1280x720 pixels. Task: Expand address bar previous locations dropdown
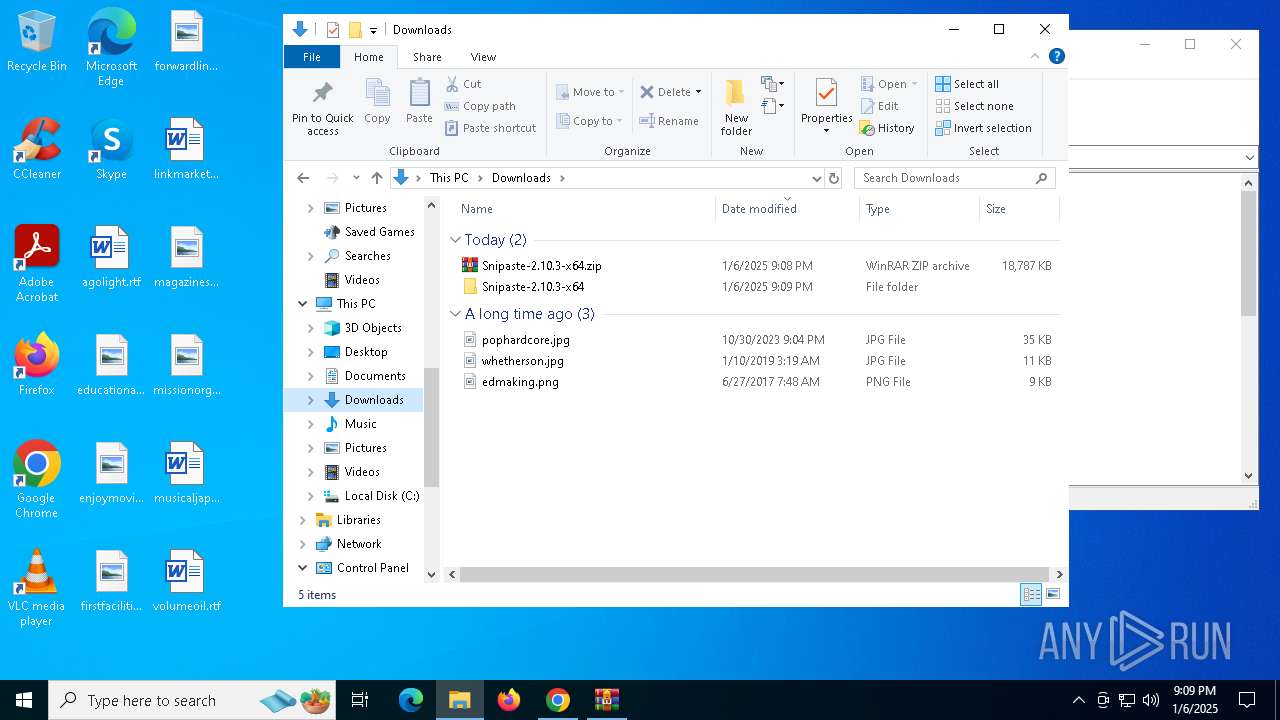tap(817, 178)
